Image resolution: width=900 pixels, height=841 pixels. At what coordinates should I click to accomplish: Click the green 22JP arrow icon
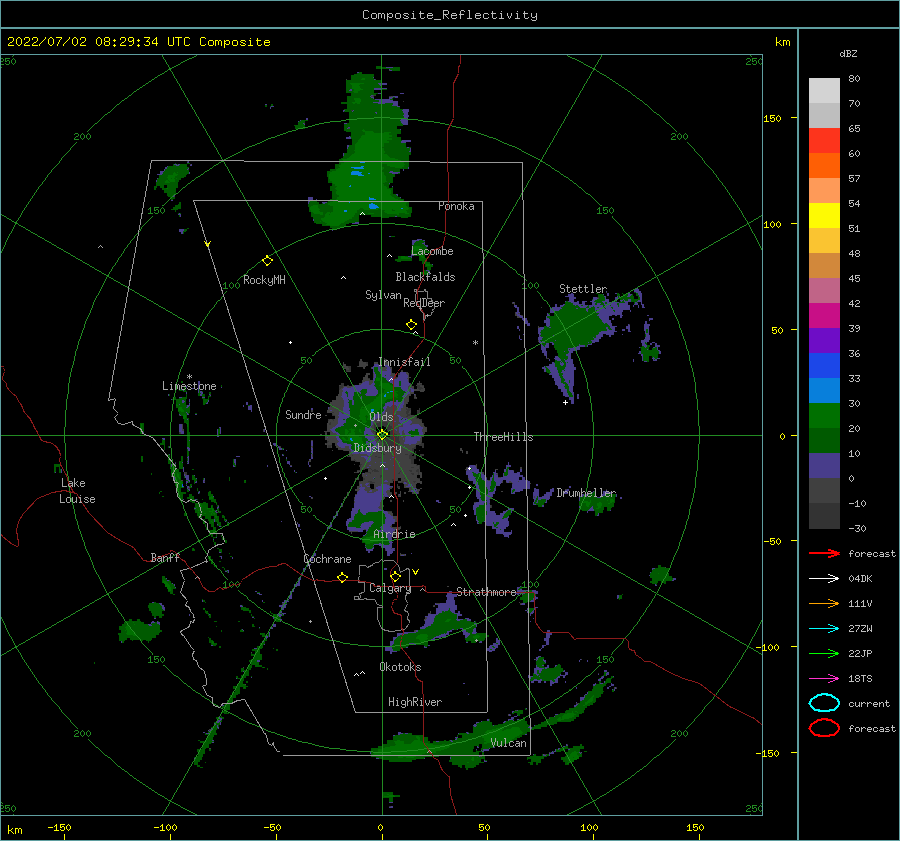pos(824,653)
